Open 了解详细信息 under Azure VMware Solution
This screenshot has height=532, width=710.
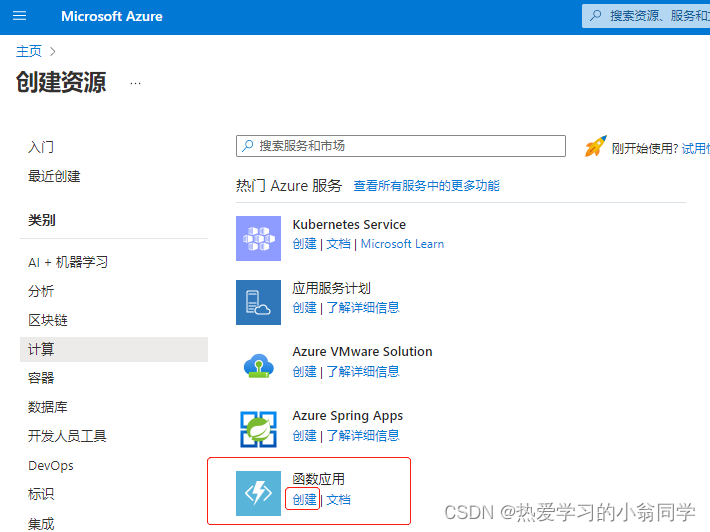(363, 372)
